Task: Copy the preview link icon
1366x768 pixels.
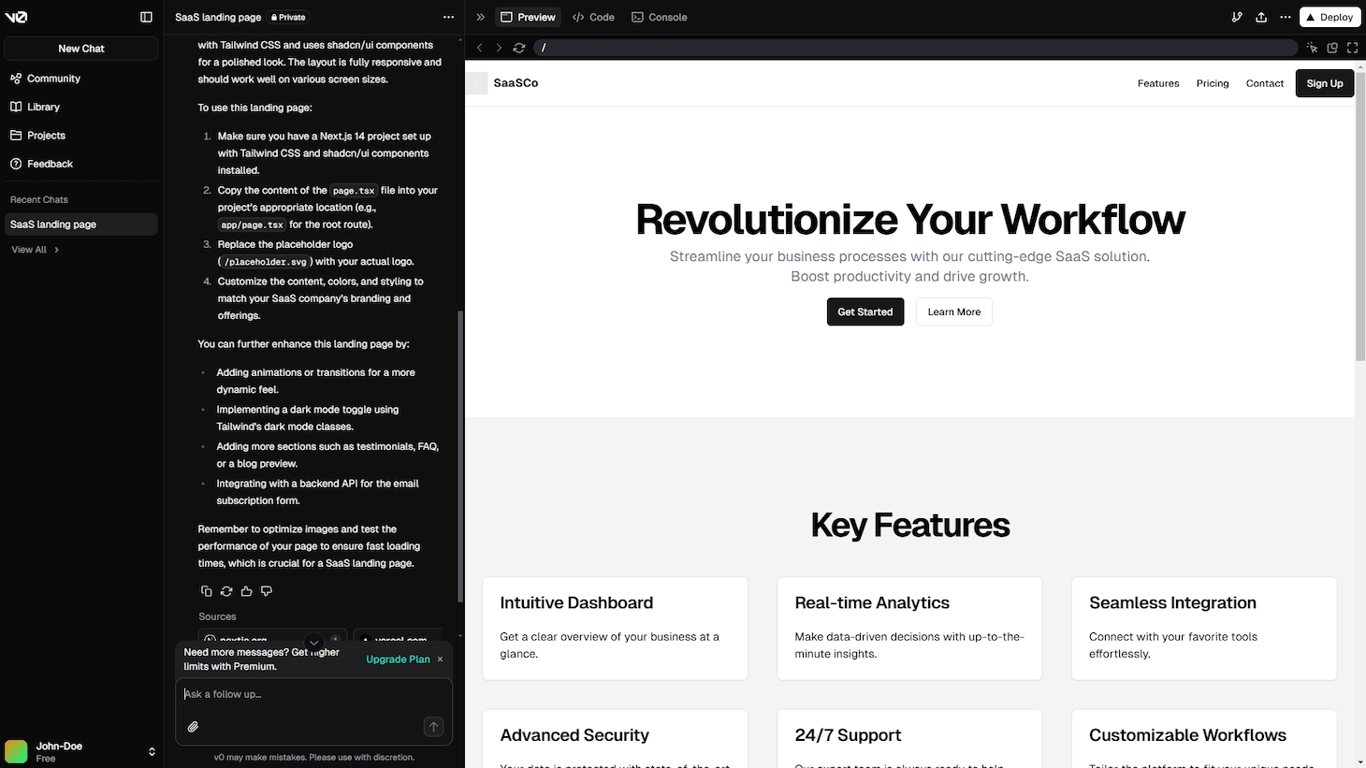Action: click(x=1332, y=47)
